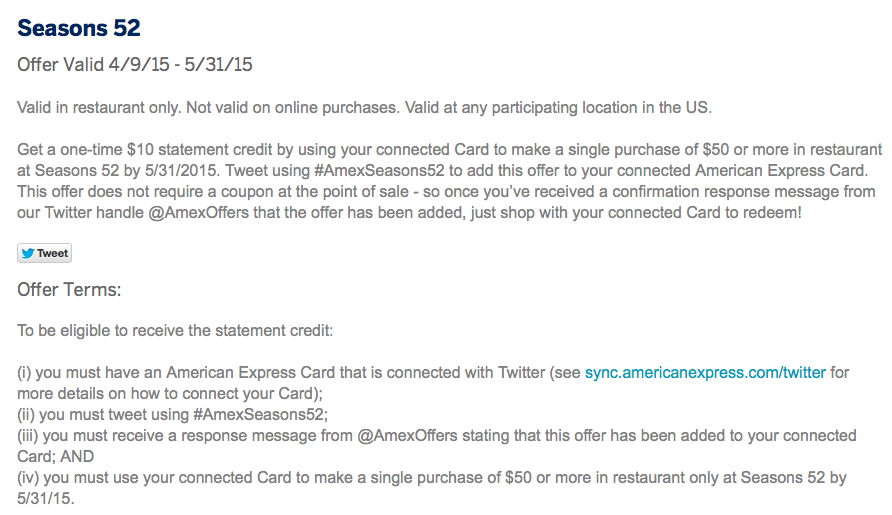Select the Offer Valid 4/9/15 - 5/31/15 line

(135, 65)
